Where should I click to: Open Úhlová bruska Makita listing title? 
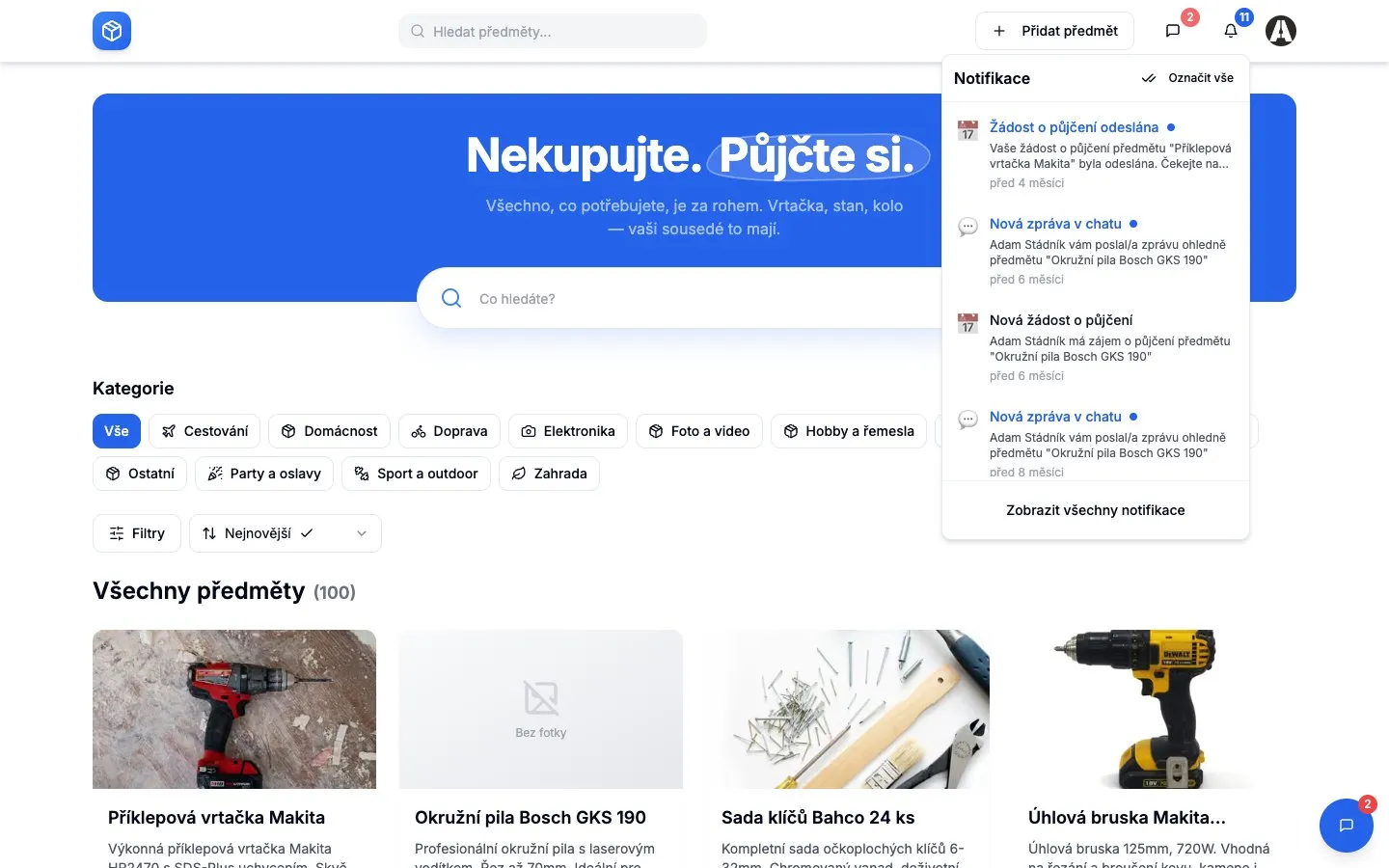pos(1127,818)
